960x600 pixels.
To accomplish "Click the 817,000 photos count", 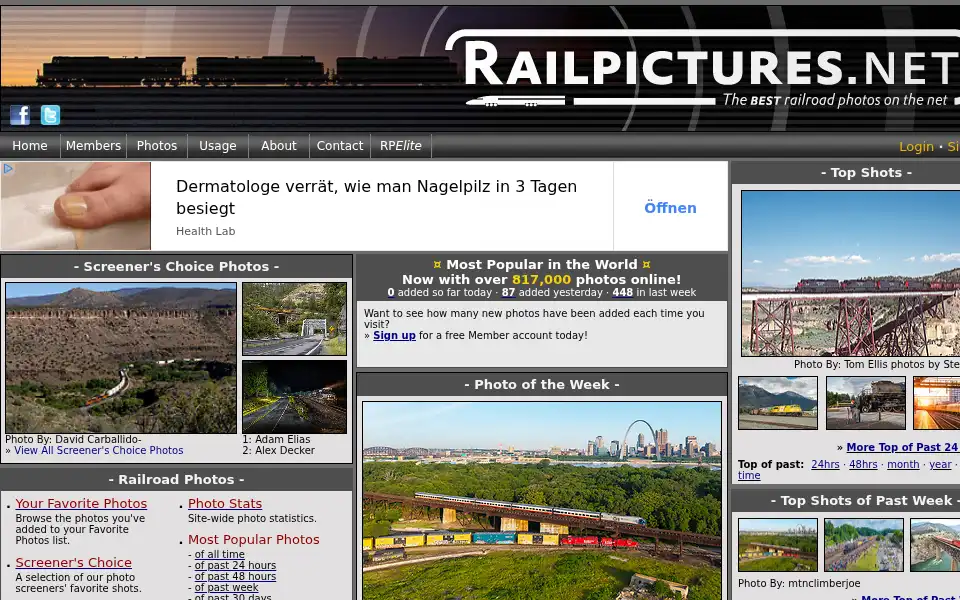I will point(541,279).
